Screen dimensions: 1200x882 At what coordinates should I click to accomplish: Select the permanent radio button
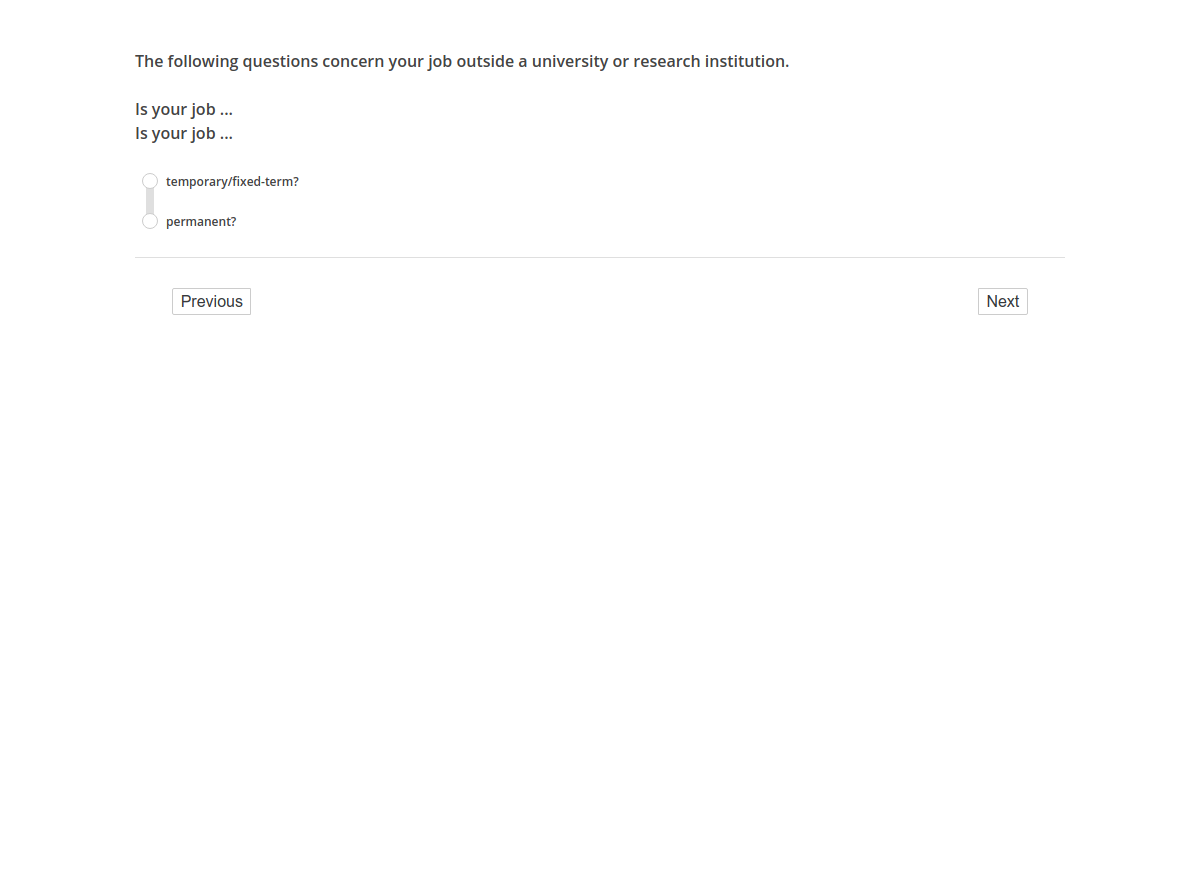[x=150, y=221]
